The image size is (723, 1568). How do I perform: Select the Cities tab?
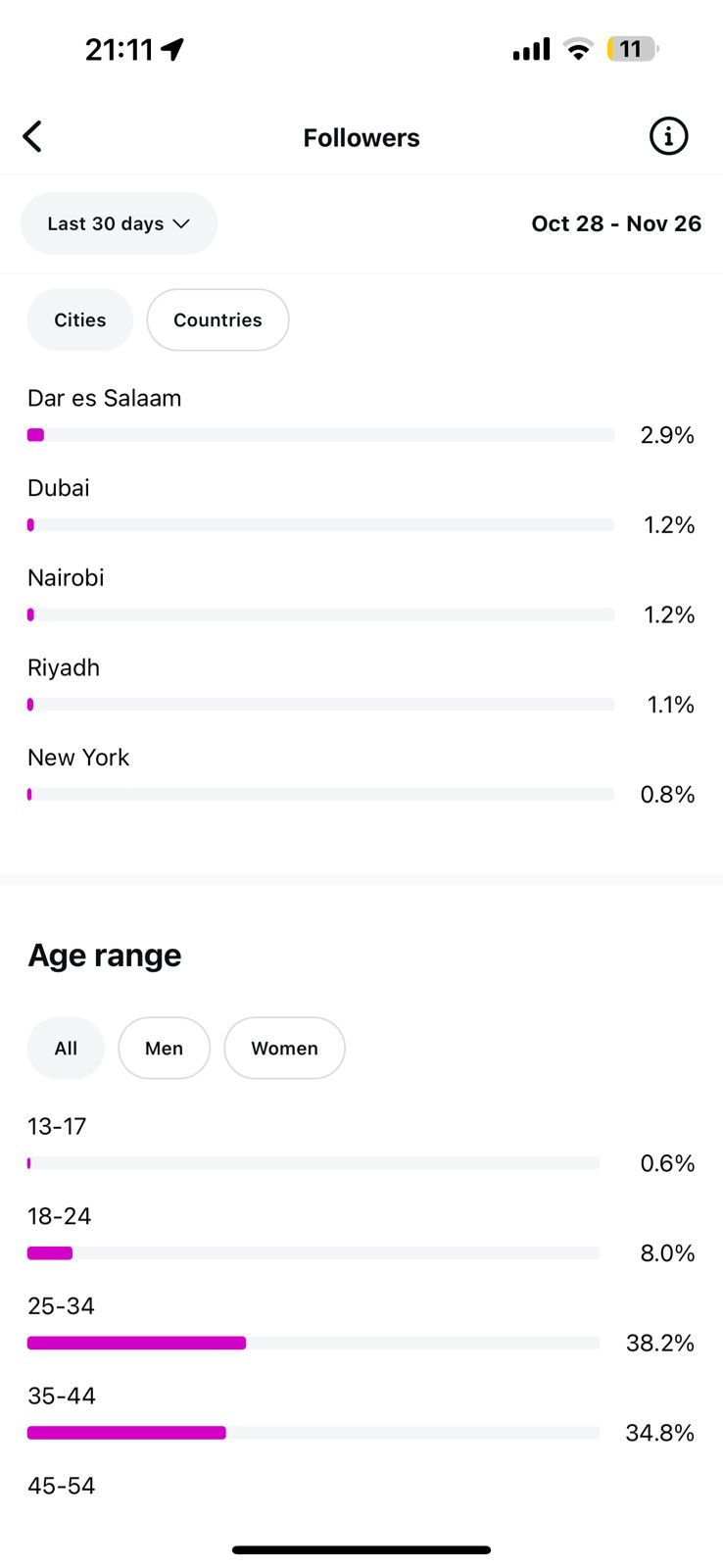coord(79,319)
